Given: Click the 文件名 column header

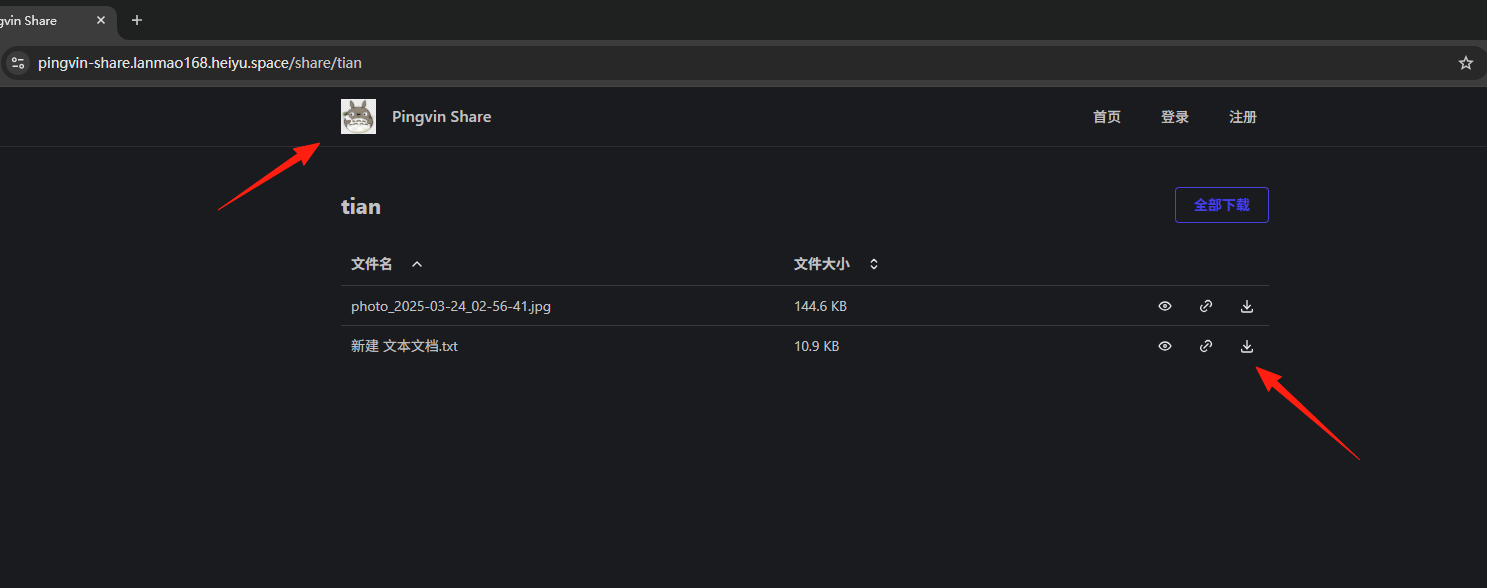Looking at the screenshot, I should click(x=371, y=264).
